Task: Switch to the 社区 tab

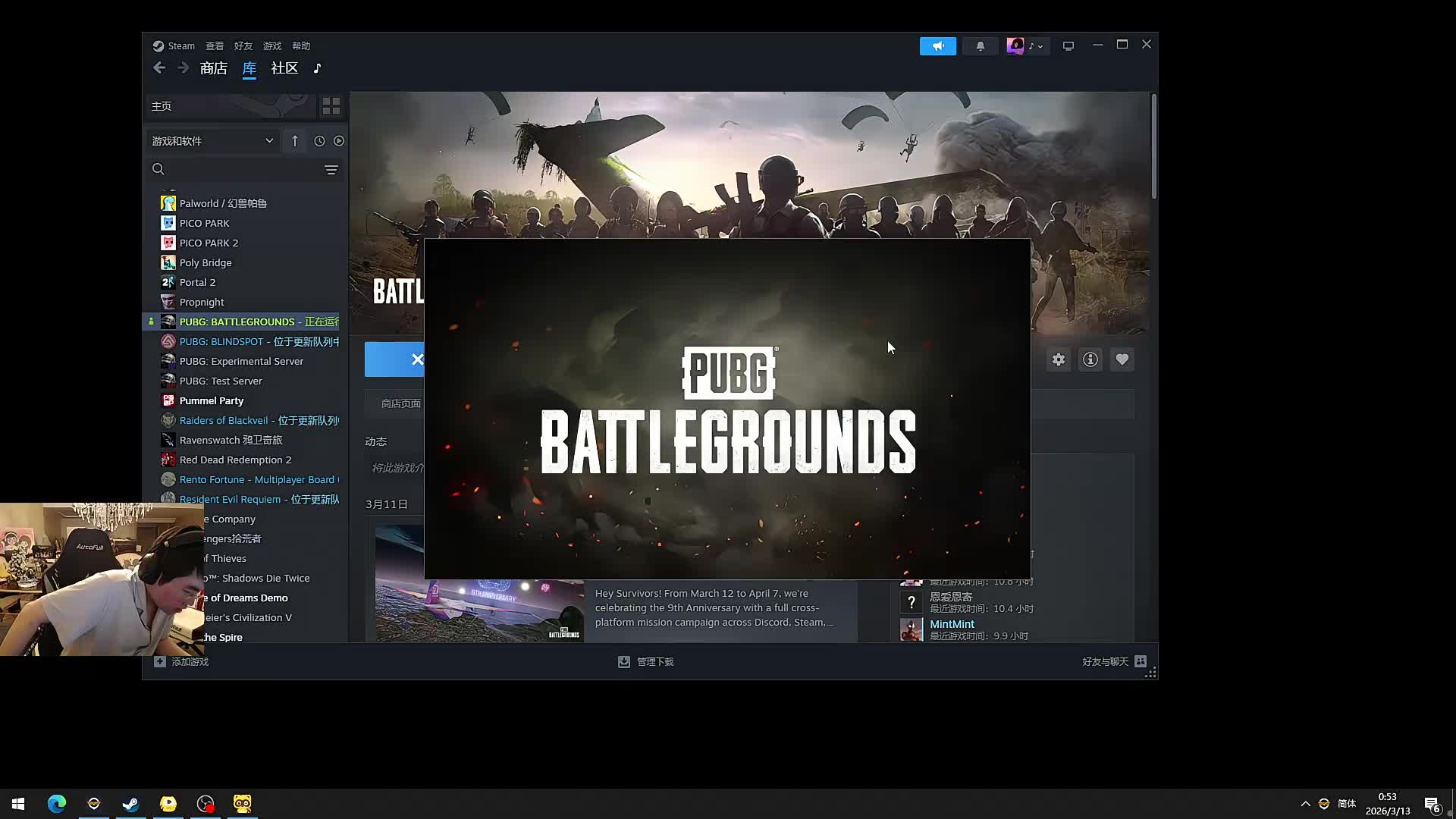Action: point(284,68)
